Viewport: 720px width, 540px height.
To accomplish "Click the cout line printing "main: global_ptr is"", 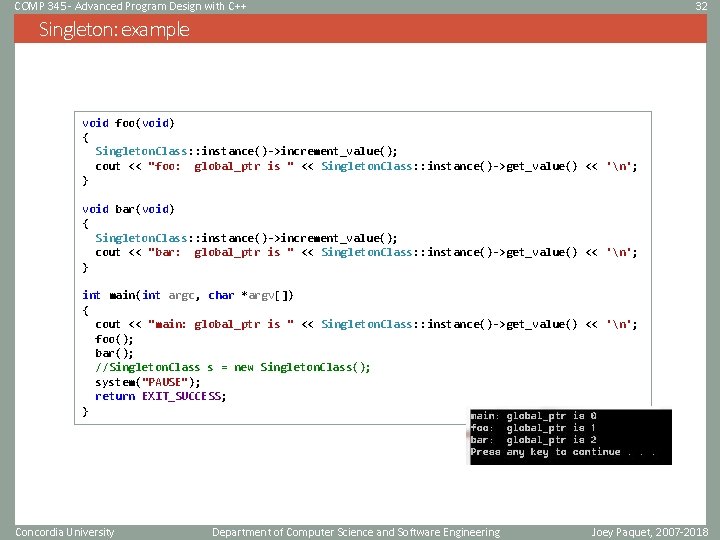I will click(366, 324).
